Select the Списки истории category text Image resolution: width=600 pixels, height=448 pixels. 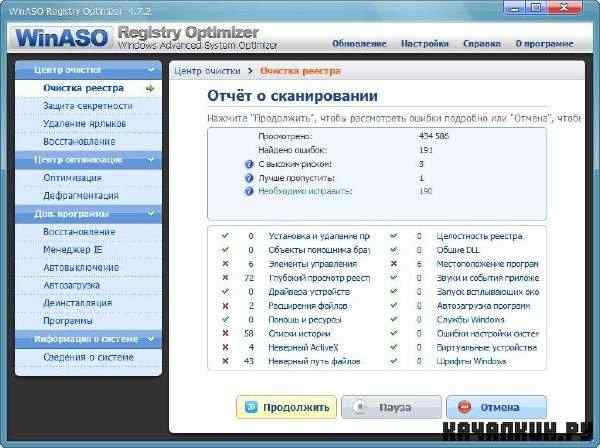point(299,334)
